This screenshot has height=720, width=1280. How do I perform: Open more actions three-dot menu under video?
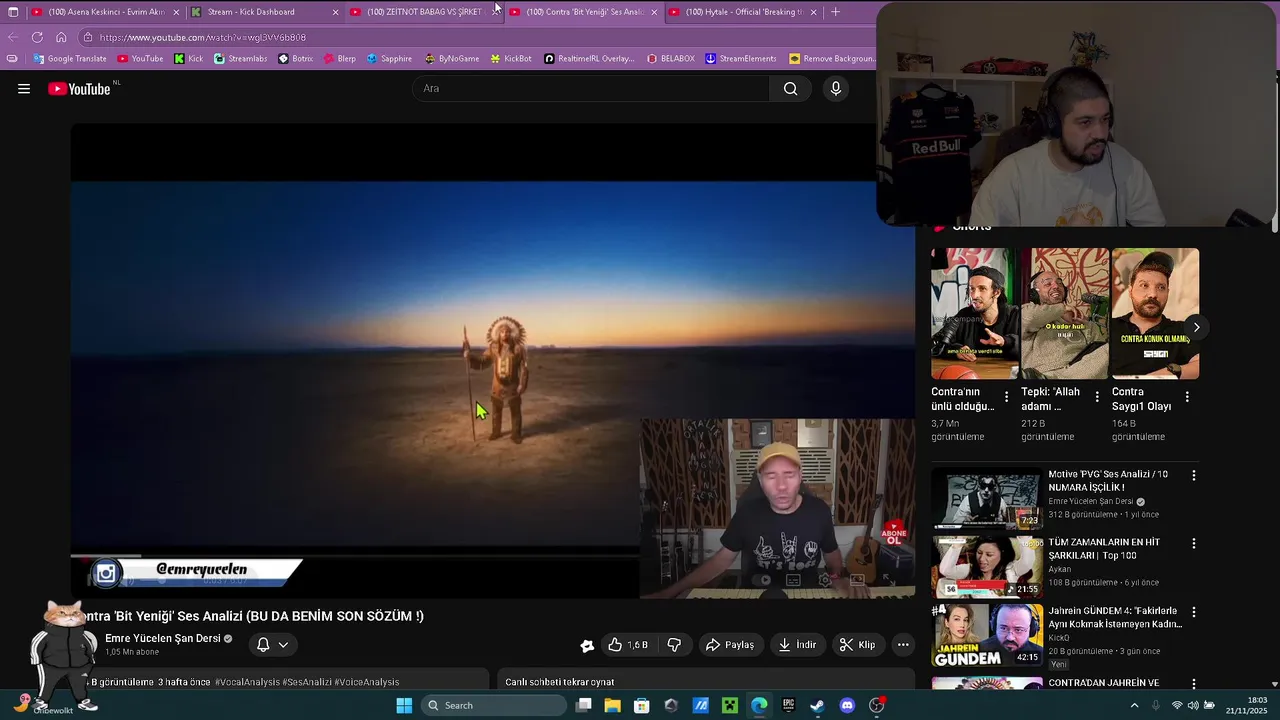coord(903,645)
